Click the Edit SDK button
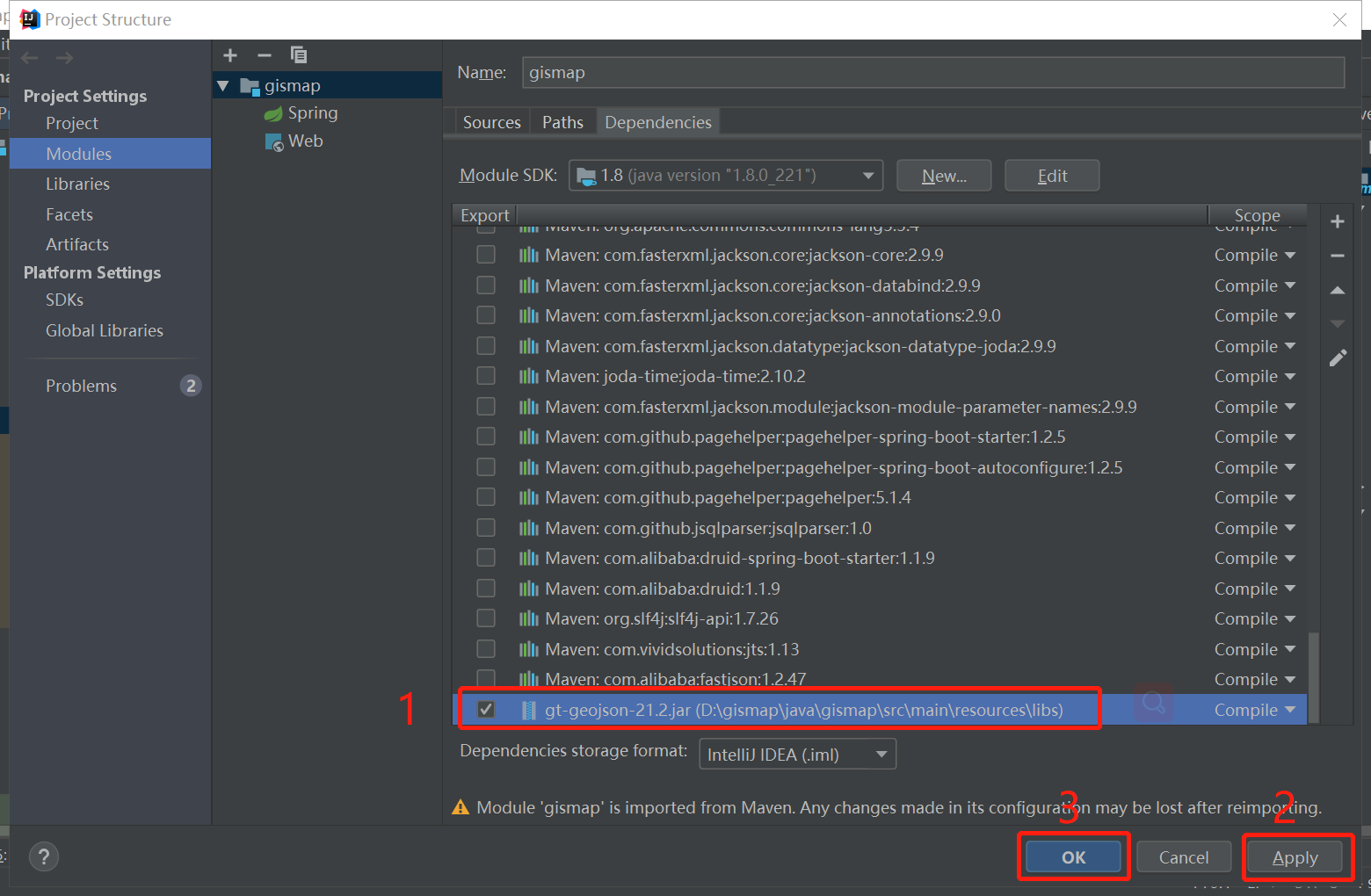 click(x=1052, y=176)
